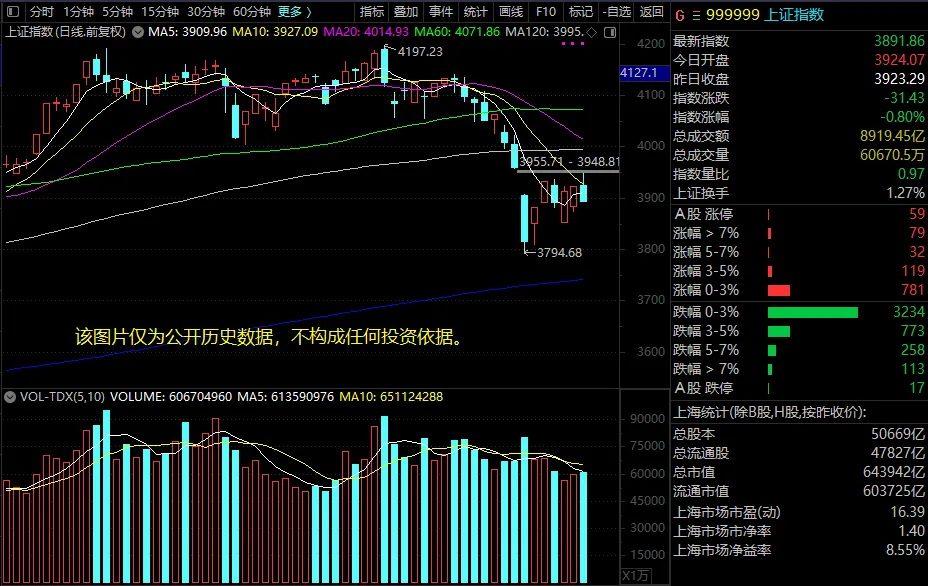Viewport: 928px width, 586px height.
Task: Click 上证指数(日线.前复权) chart label
Action: 65,32
